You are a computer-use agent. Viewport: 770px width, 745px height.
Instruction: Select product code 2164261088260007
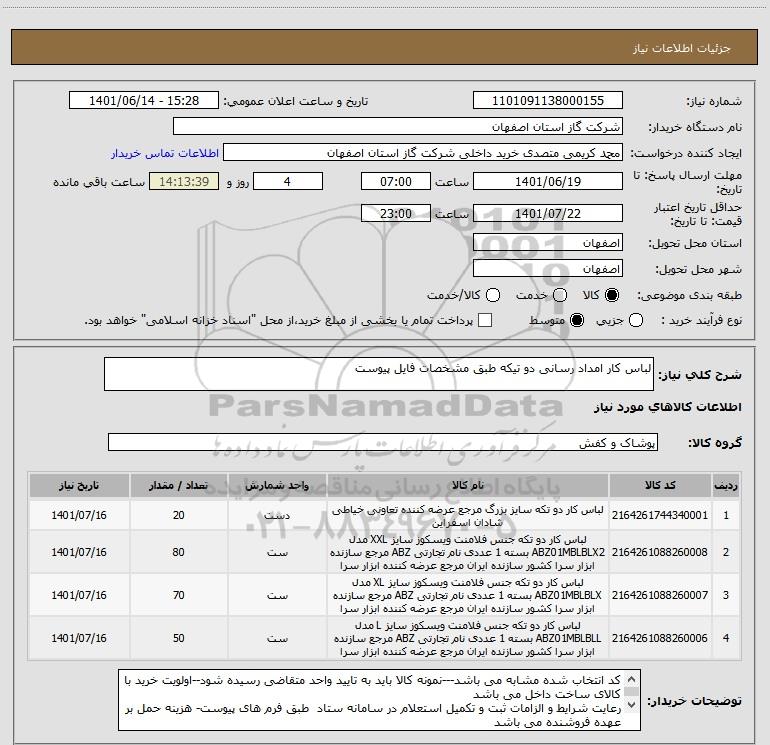pos(660,595)
